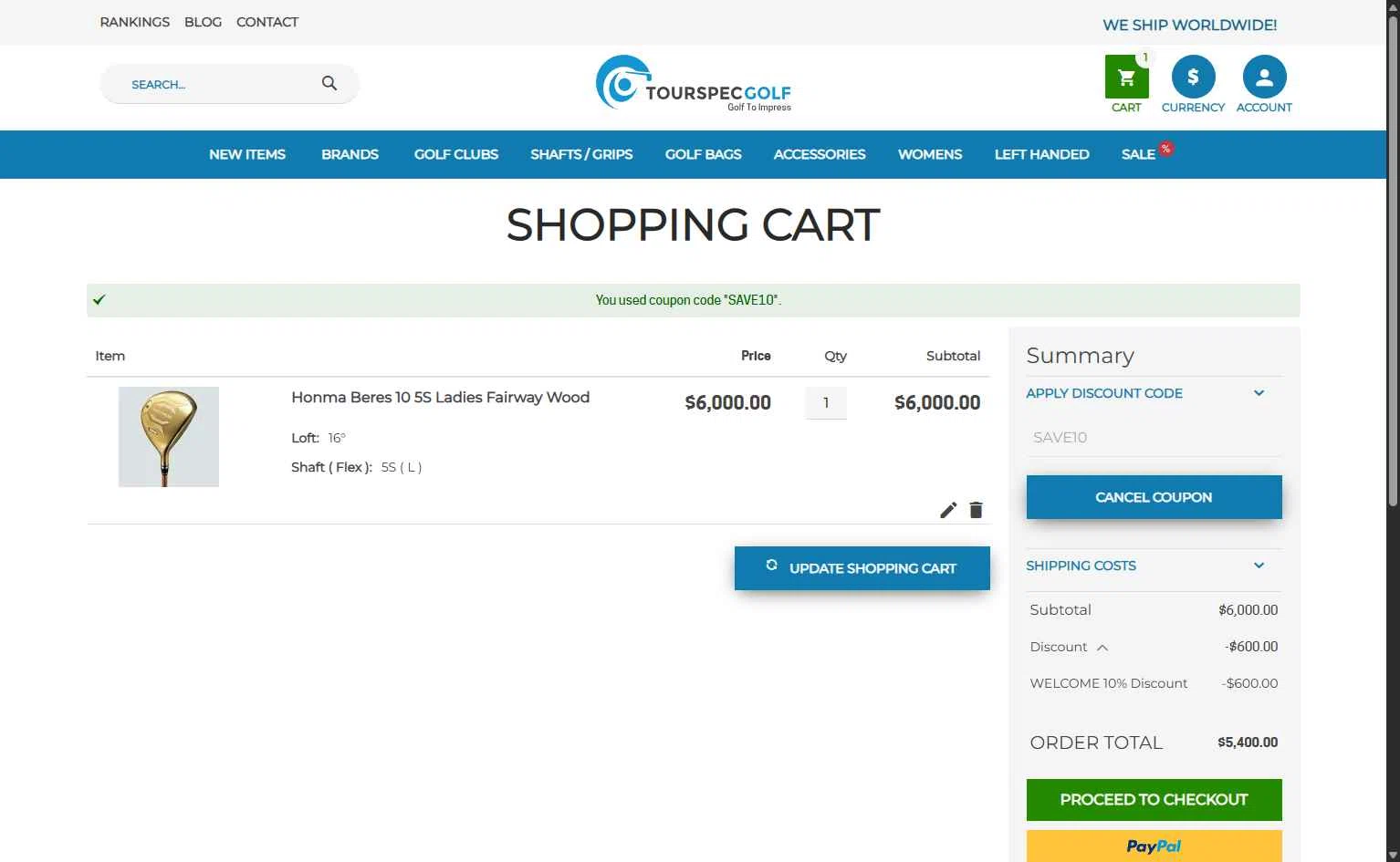Screen dimensions: 1400x862
Task: Click the "WE SHIP WORLDWIDE!" text
Action: (1189, 25)
